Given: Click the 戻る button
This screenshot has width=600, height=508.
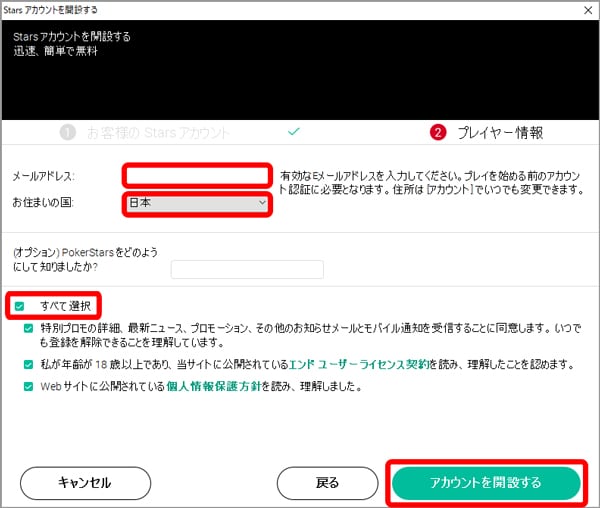Looking at the screenshot, I should (x=326, y=483).
